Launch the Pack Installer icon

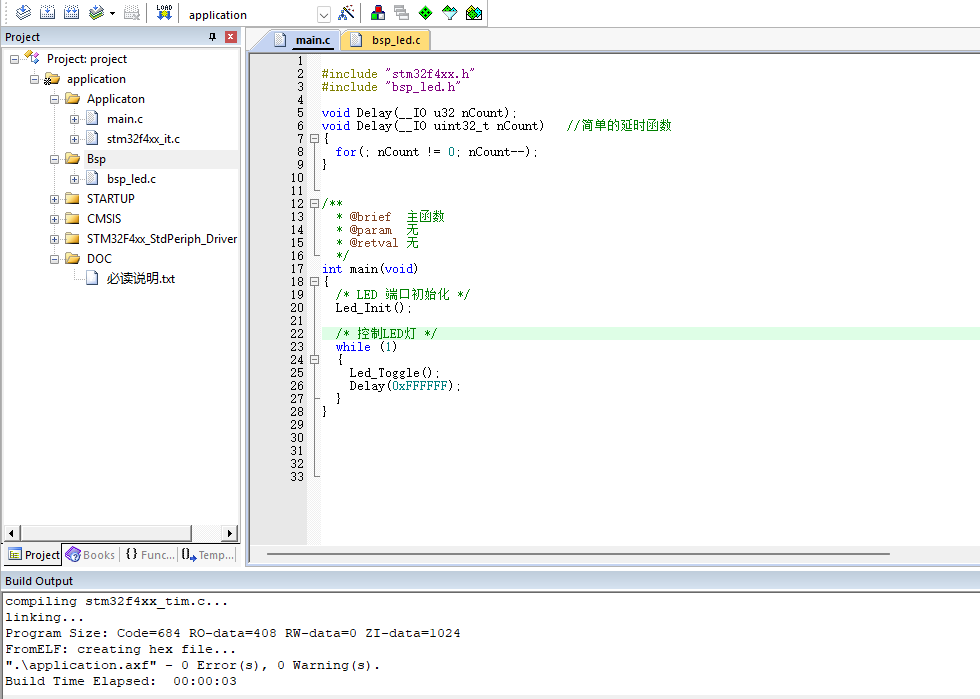pyautogui.click(x=474, y=13)
